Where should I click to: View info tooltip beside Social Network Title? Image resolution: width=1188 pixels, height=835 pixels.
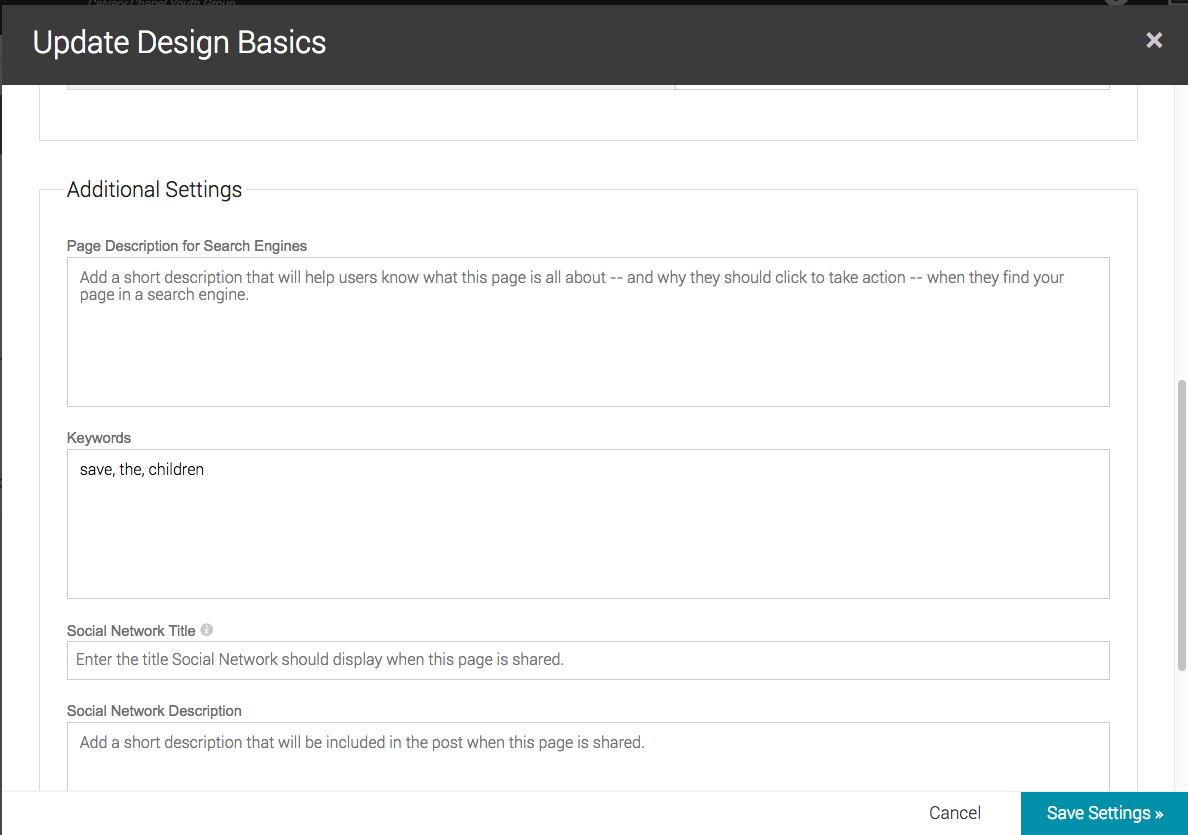click(206, 629)
